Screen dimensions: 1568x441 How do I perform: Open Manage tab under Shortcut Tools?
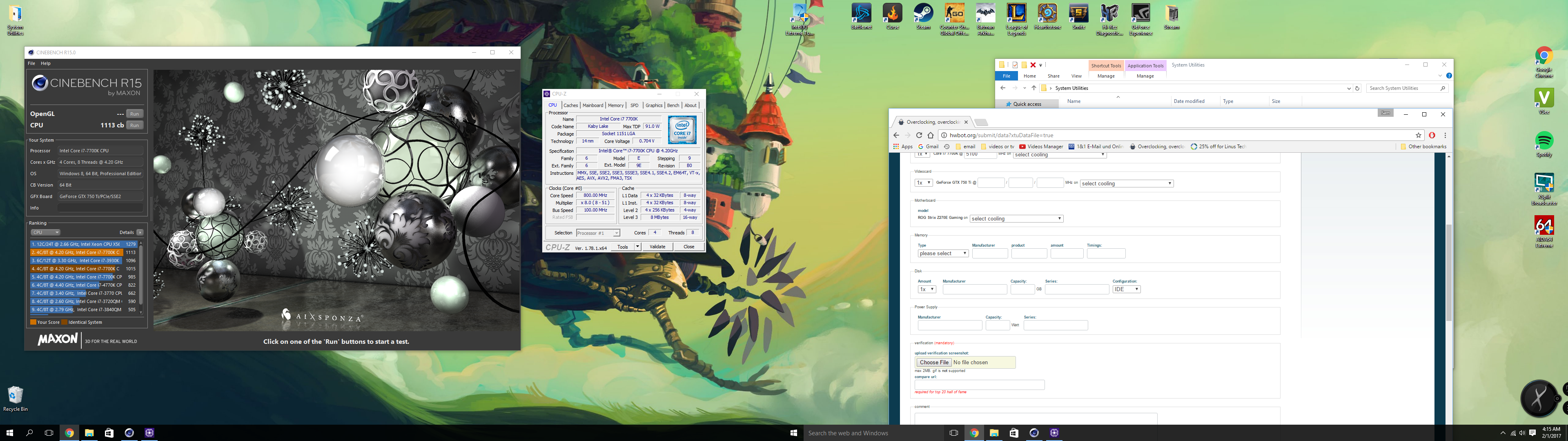point(1105,76)
